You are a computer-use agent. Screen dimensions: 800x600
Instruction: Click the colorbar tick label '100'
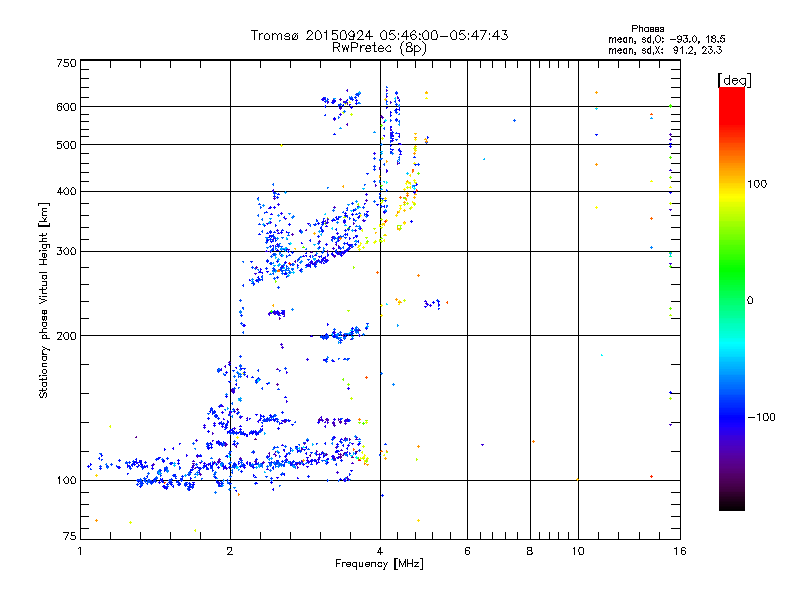click(757, 184)
